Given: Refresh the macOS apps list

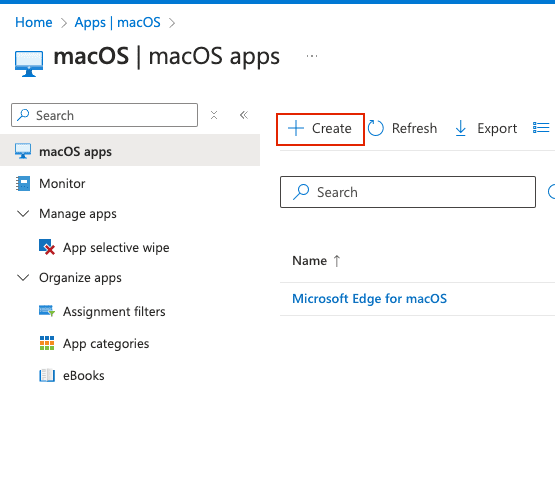Looking at the screenshot, I should point(402,129).
